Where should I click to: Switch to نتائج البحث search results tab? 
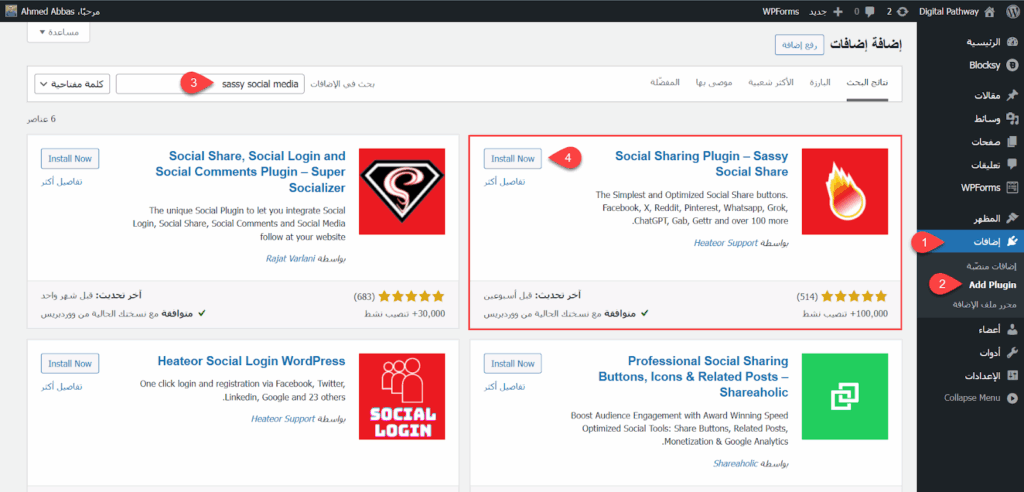867,83
